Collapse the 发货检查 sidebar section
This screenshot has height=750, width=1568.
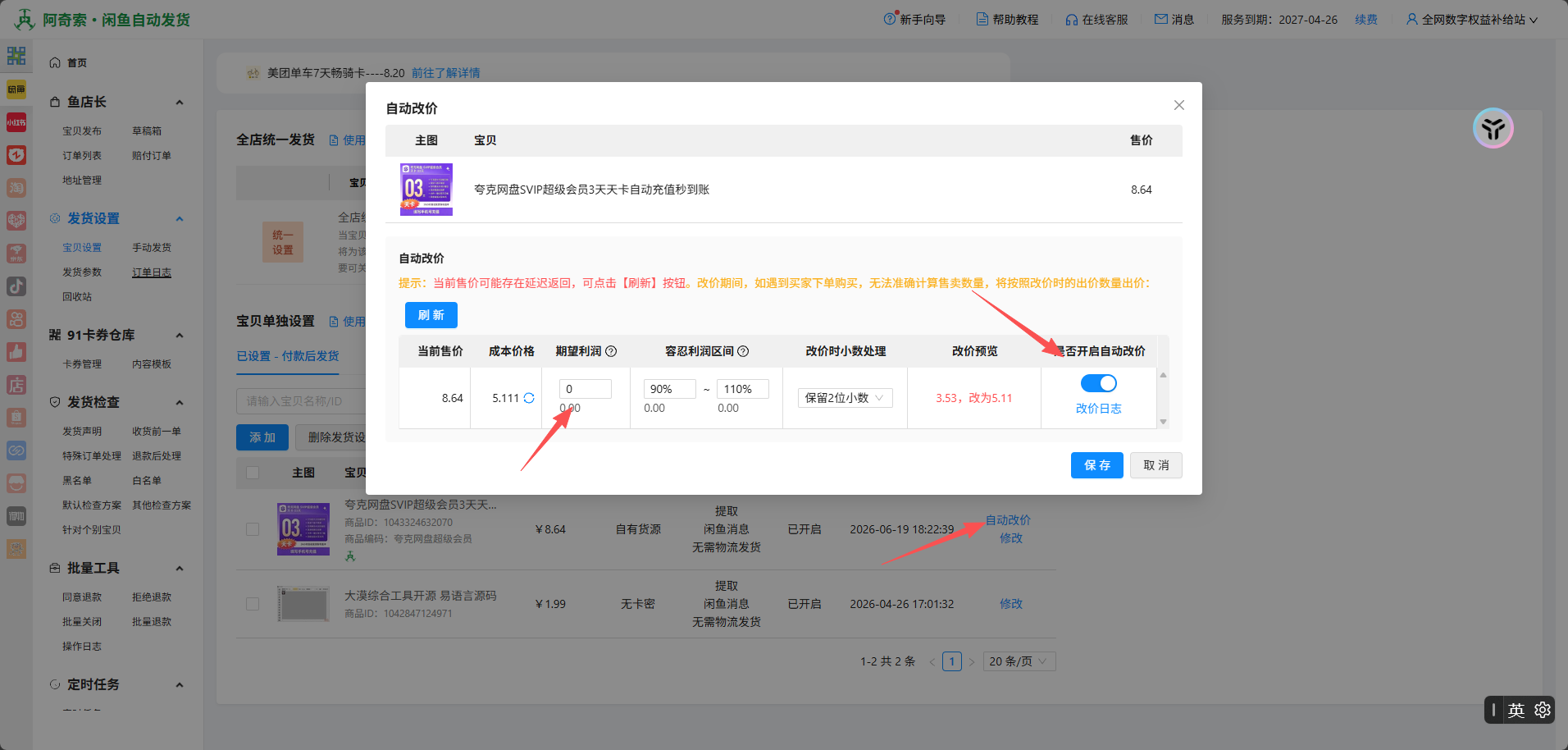pos(180,403)
